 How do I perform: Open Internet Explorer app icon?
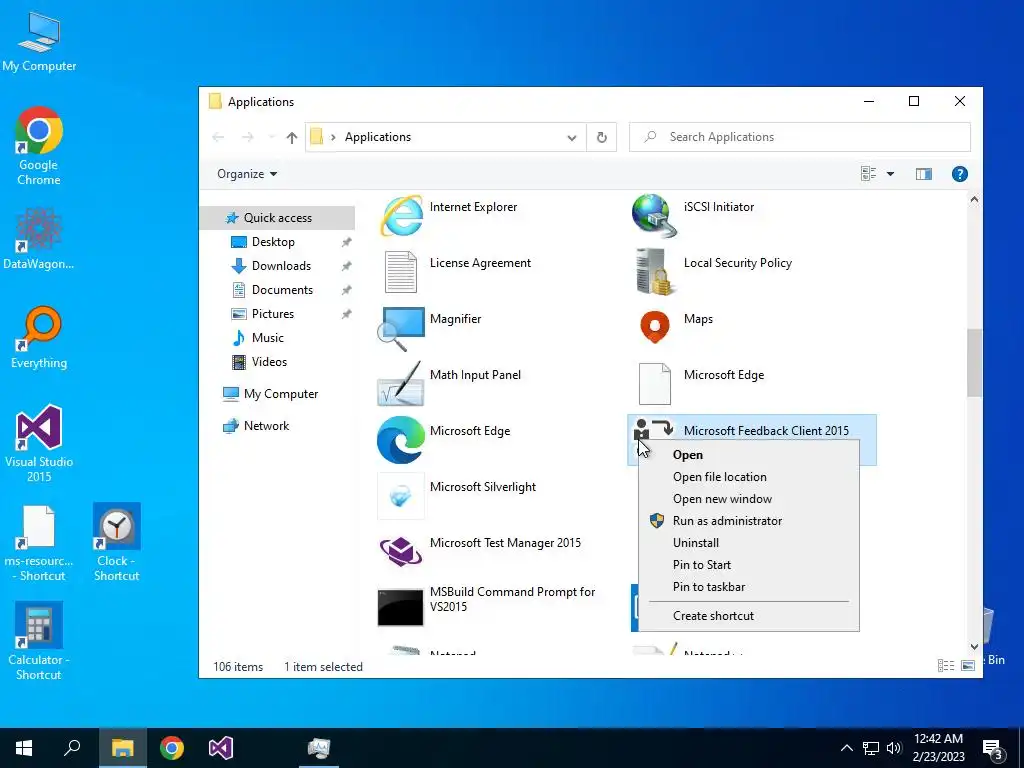[401, 216]
